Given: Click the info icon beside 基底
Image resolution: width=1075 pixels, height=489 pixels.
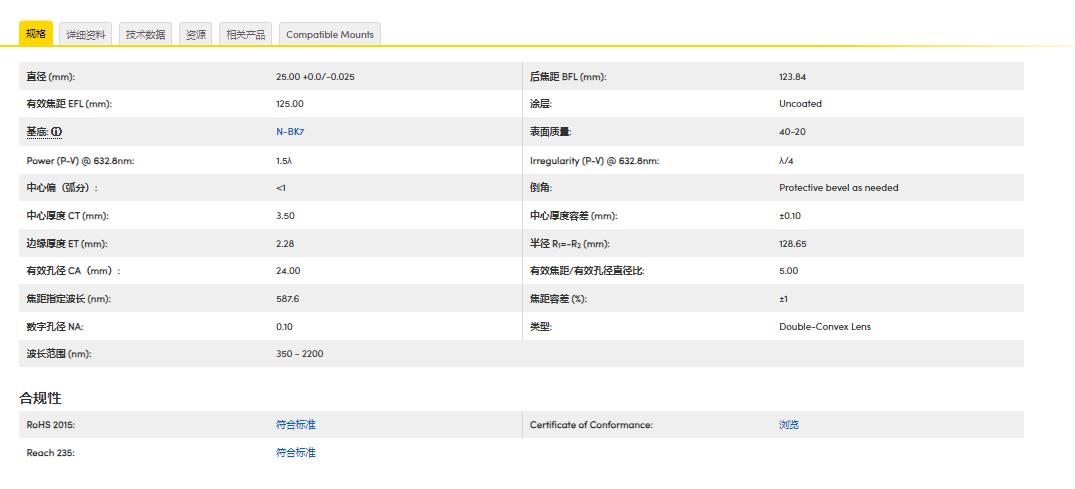Looking at the screenshot, I should click(57, 132).
